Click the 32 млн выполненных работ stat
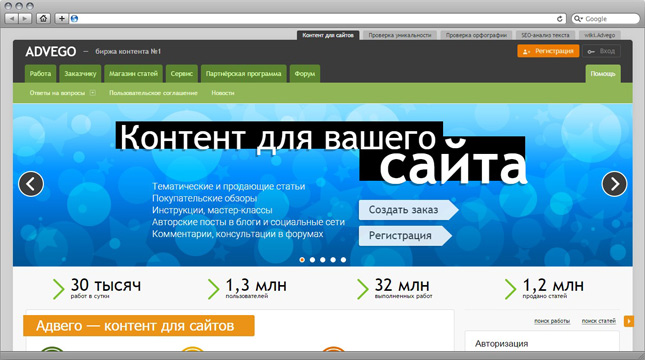 [395, 288]
